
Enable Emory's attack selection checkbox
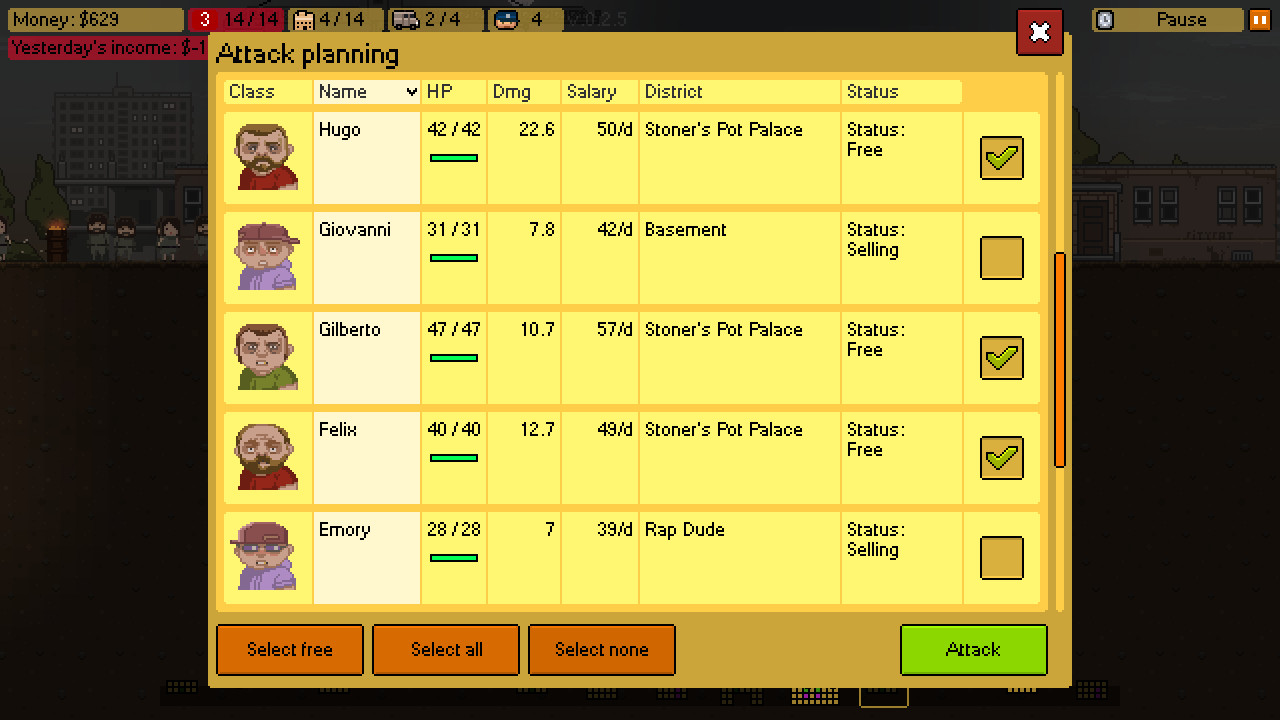click(1001, 558)
